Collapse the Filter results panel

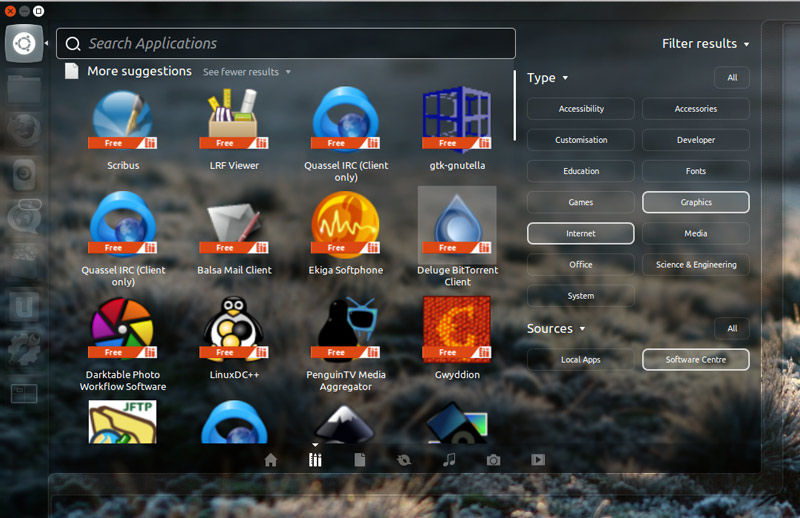click(x=705, y=44)
